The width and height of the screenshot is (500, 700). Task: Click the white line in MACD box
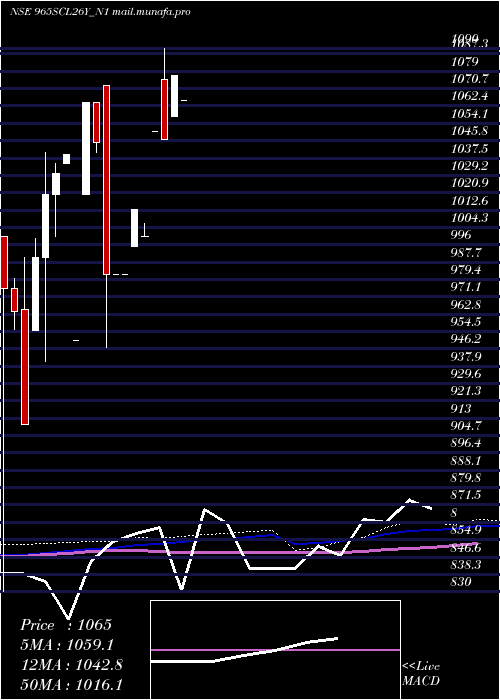244,651
